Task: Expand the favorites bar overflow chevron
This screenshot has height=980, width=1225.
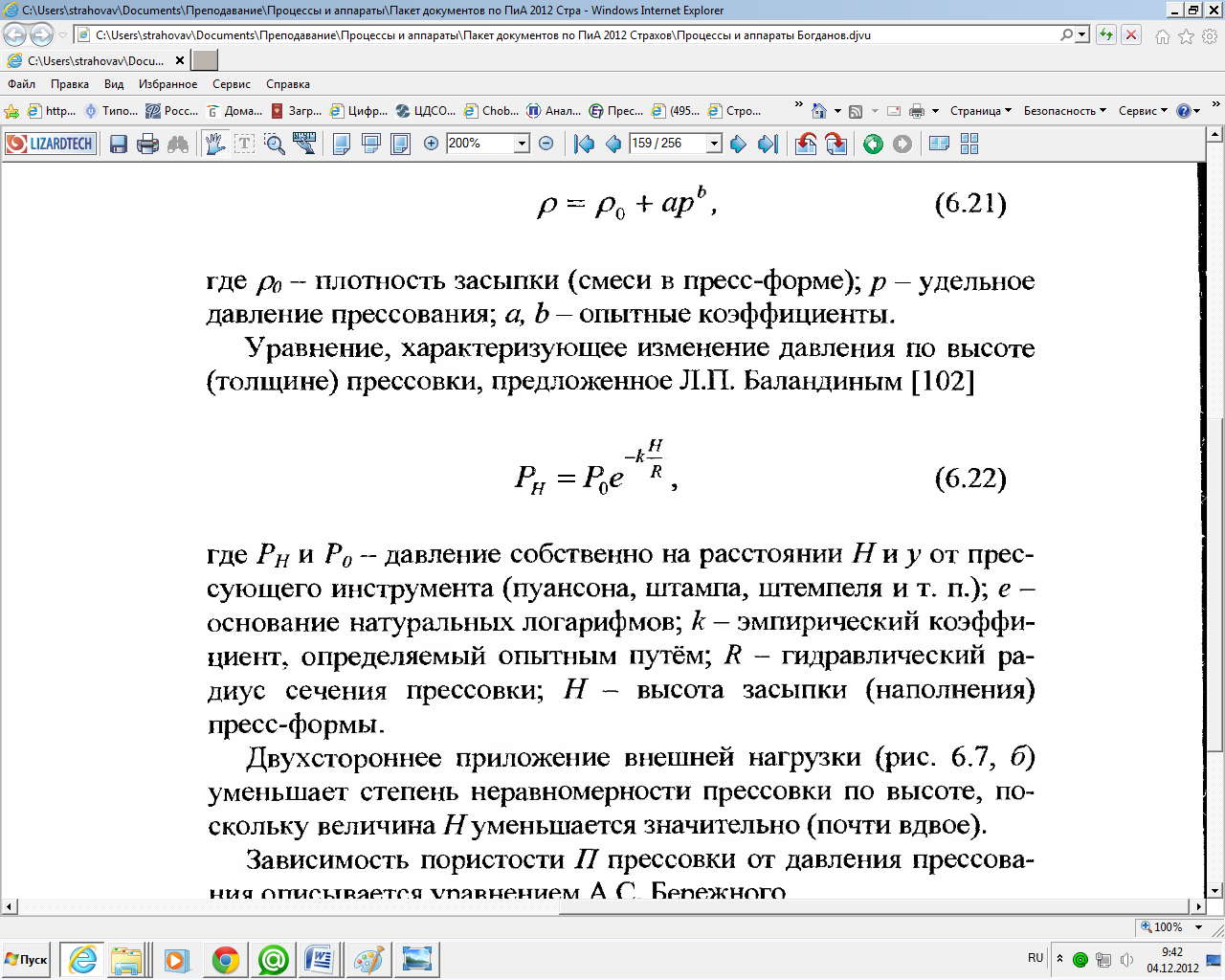Action: point(799,105)
